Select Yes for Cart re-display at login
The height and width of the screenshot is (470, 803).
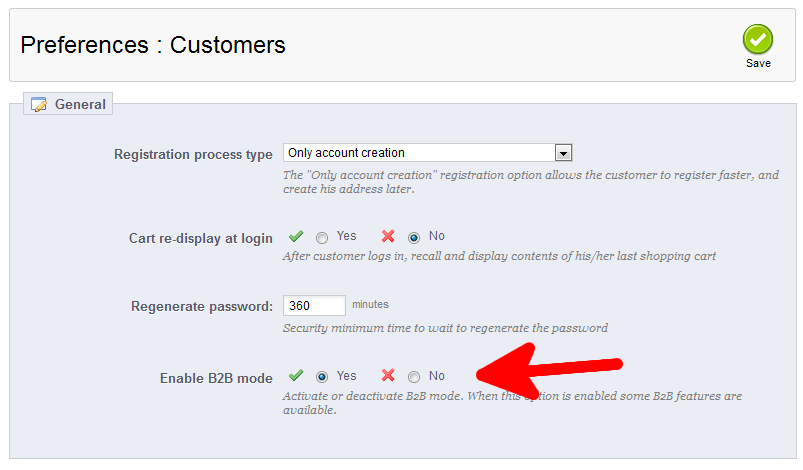[x=322, y=237]
